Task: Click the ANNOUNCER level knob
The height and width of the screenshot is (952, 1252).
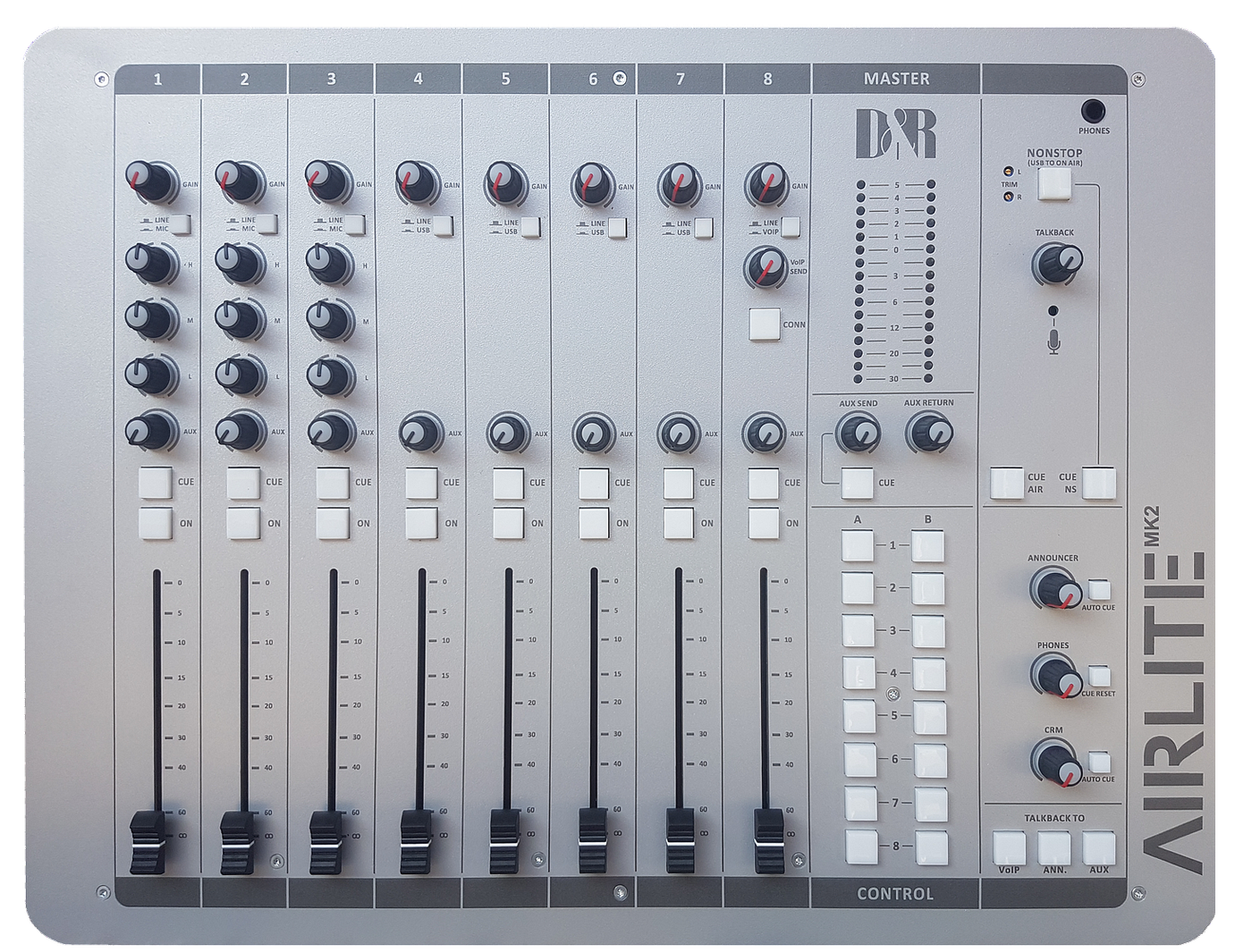Action: pos(1055,587)
